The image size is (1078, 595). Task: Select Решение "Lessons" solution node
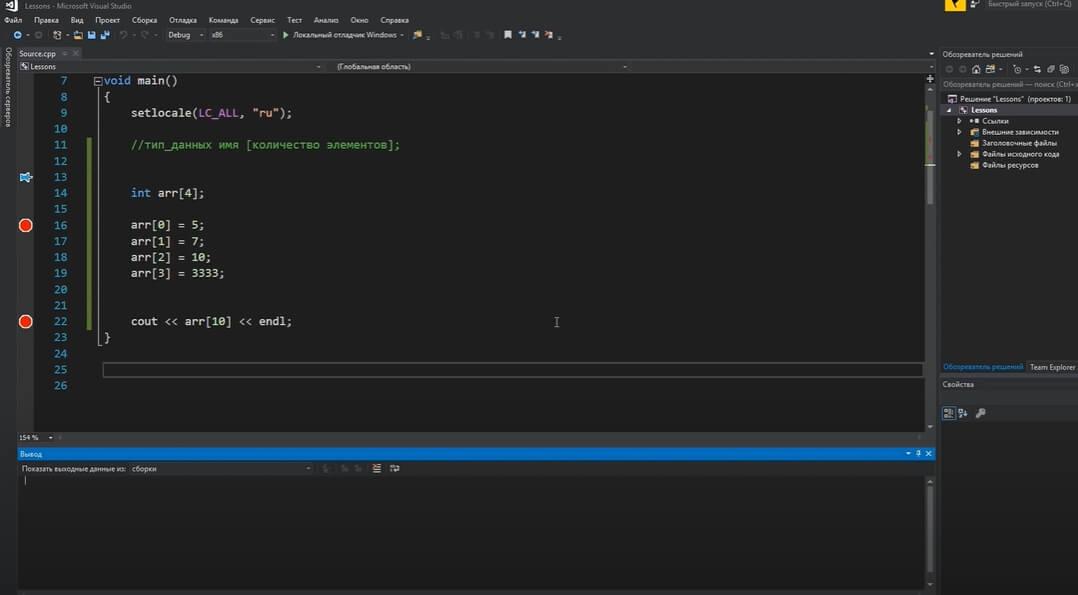coord(1015,99)
